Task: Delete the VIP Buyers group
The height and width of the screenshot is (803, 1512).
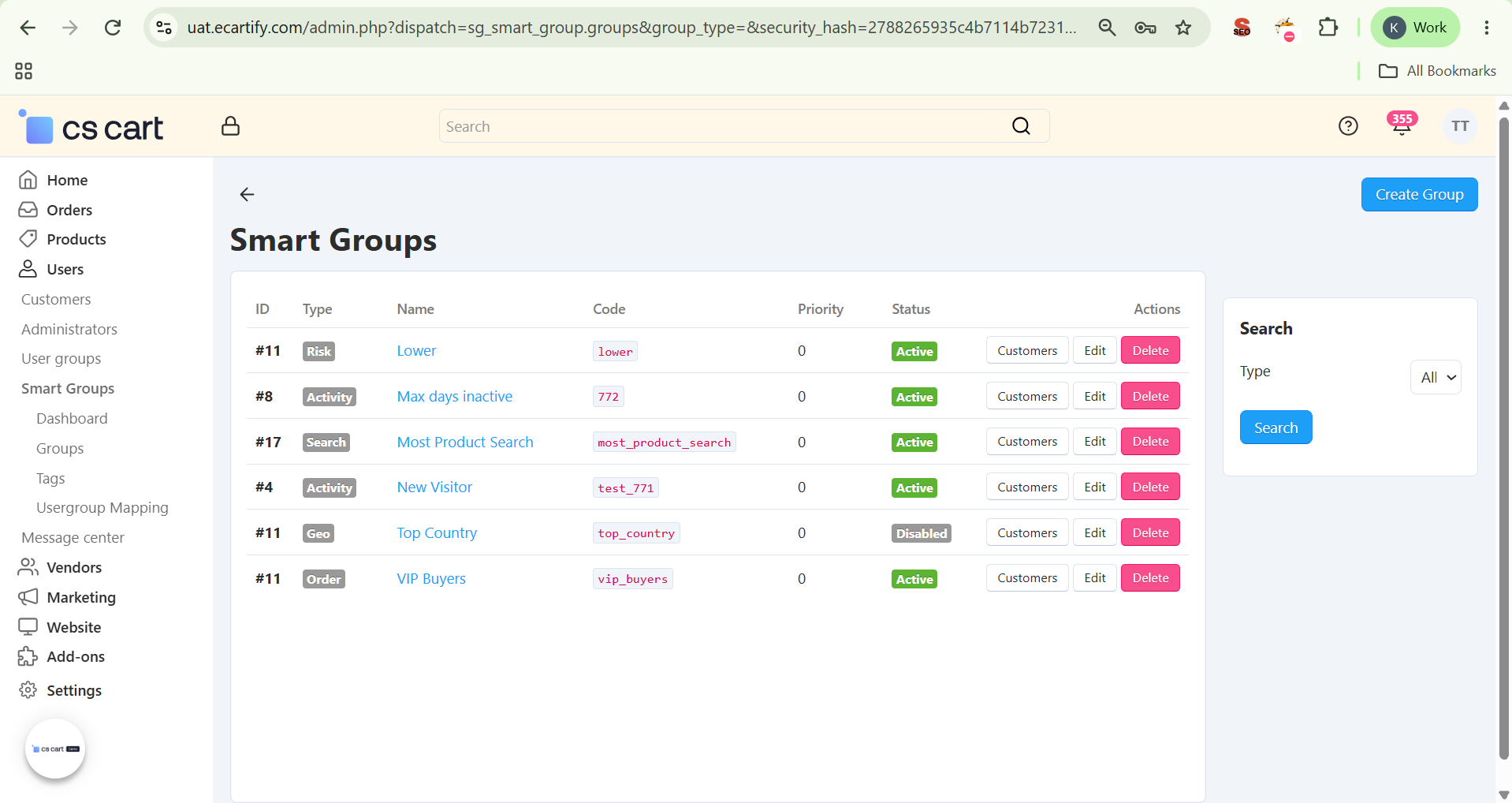Action: (1150, 577)
